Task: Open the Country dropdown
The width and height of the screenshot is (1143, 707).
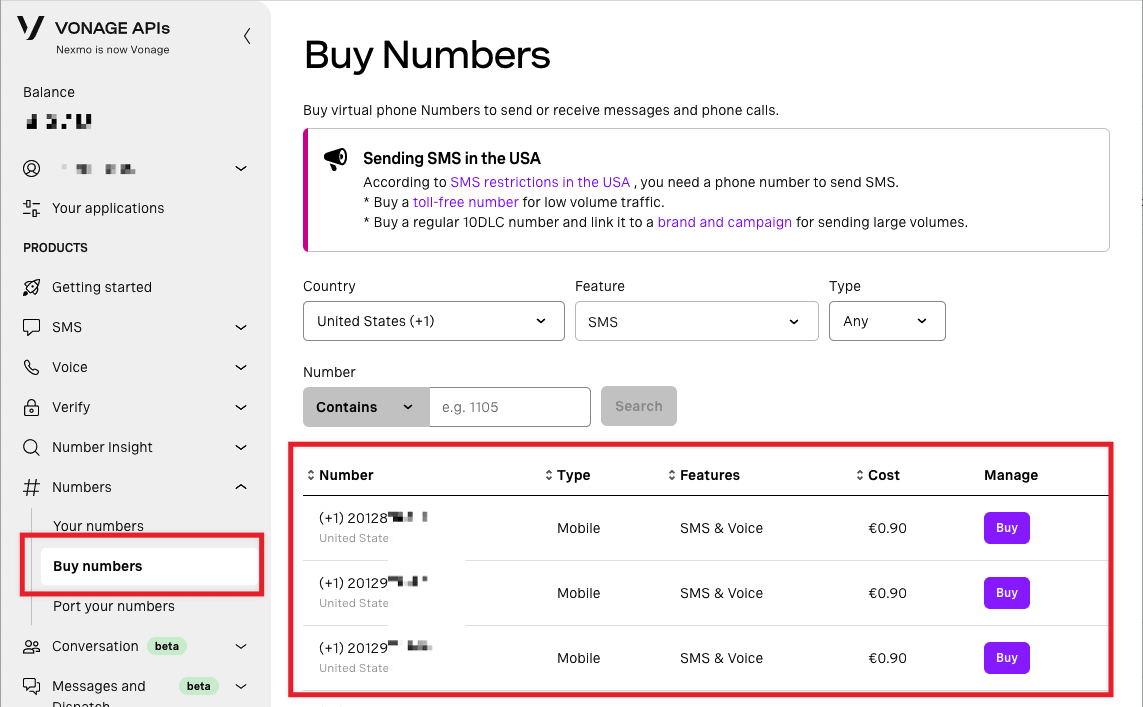Action: coord(432,321)
